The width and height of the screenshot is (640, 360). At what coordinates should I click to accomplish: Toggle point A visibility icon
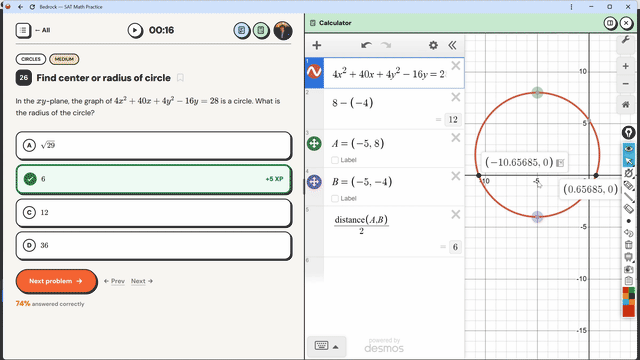click(314, 143)
